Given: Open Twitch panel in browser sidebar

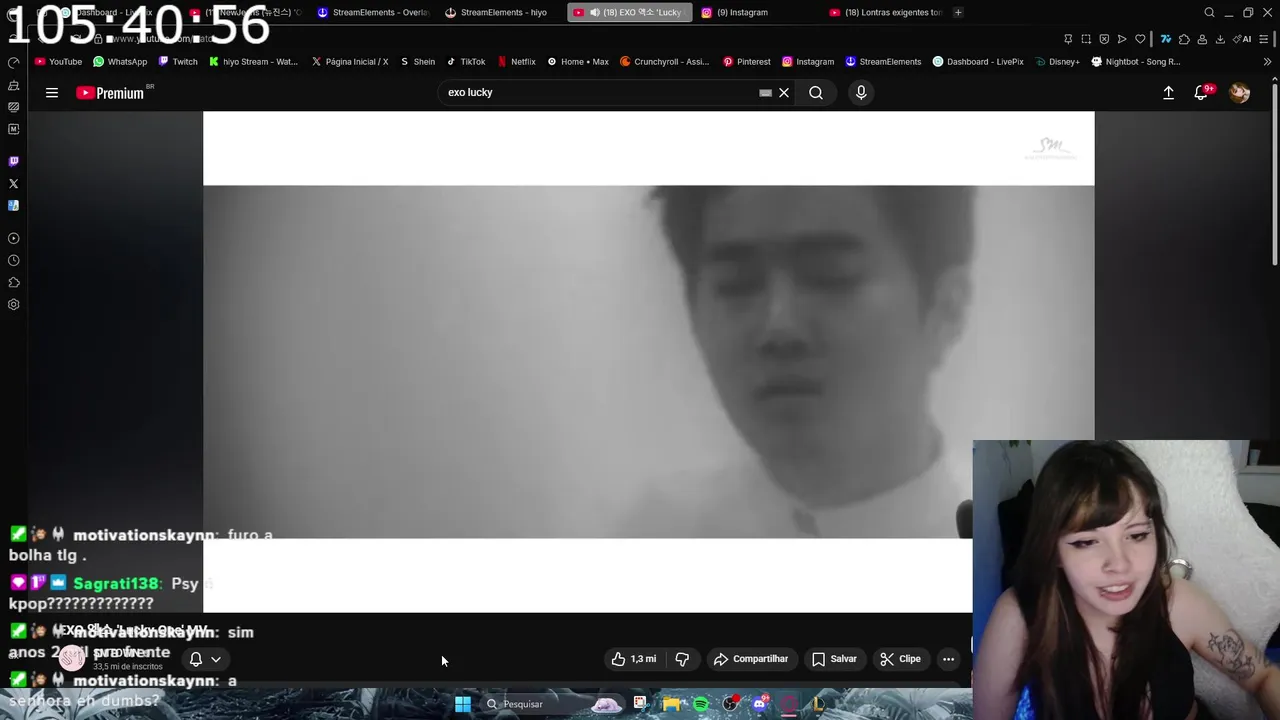Looking at the screenshot, I should coord(13,161).
